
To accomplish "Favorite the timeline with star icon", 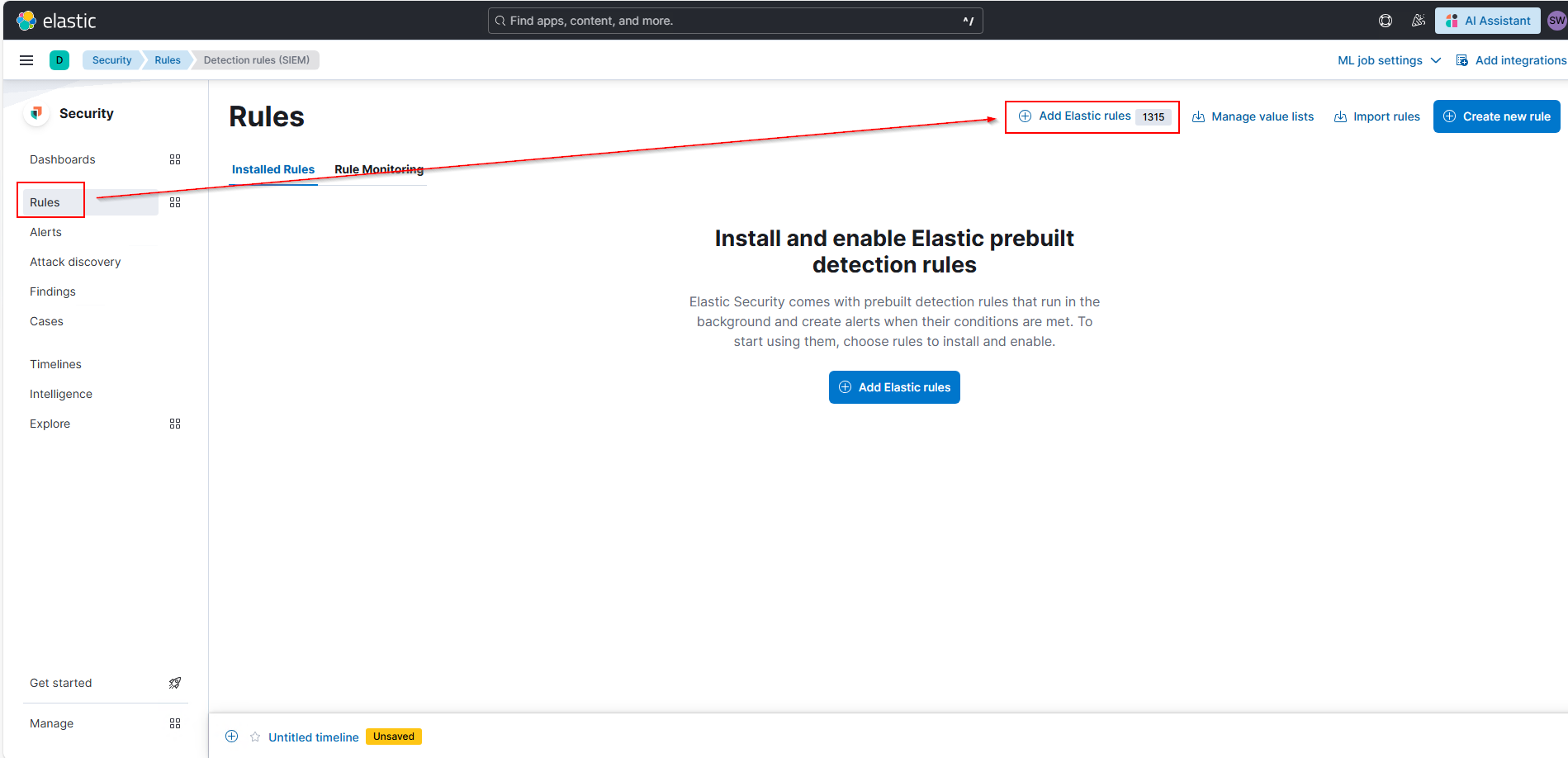I will (x=255, y=737).
